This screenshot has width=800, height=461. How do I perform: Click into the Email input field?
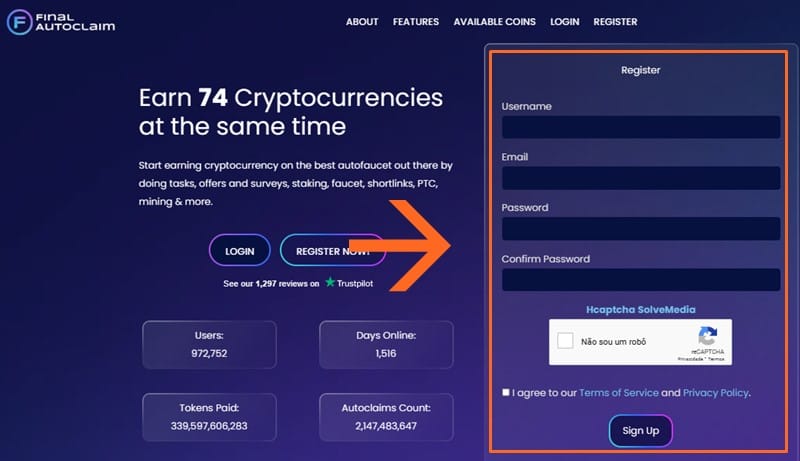[640, 178]
